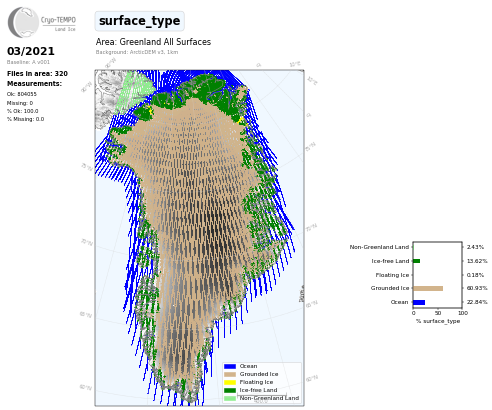Click the 22.84% Ocean value label
The width and height of the screenshot is (492, 410).
click(477, 302)
